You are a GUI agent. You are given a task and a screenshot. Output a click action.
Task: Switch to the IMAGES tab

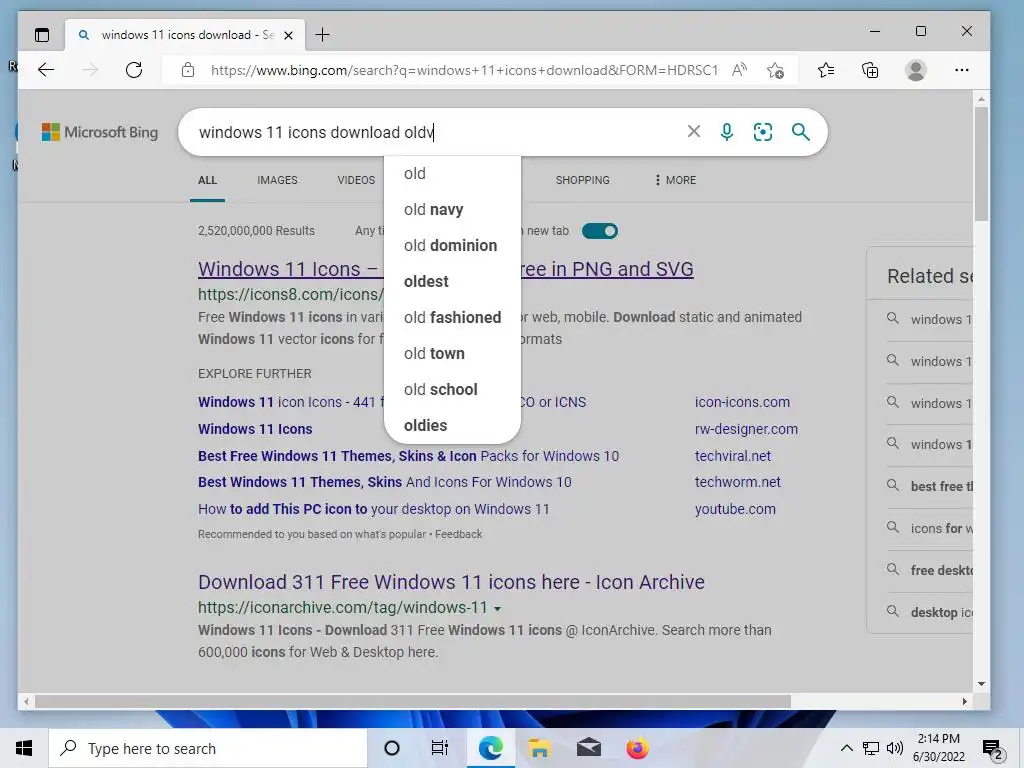277,180
